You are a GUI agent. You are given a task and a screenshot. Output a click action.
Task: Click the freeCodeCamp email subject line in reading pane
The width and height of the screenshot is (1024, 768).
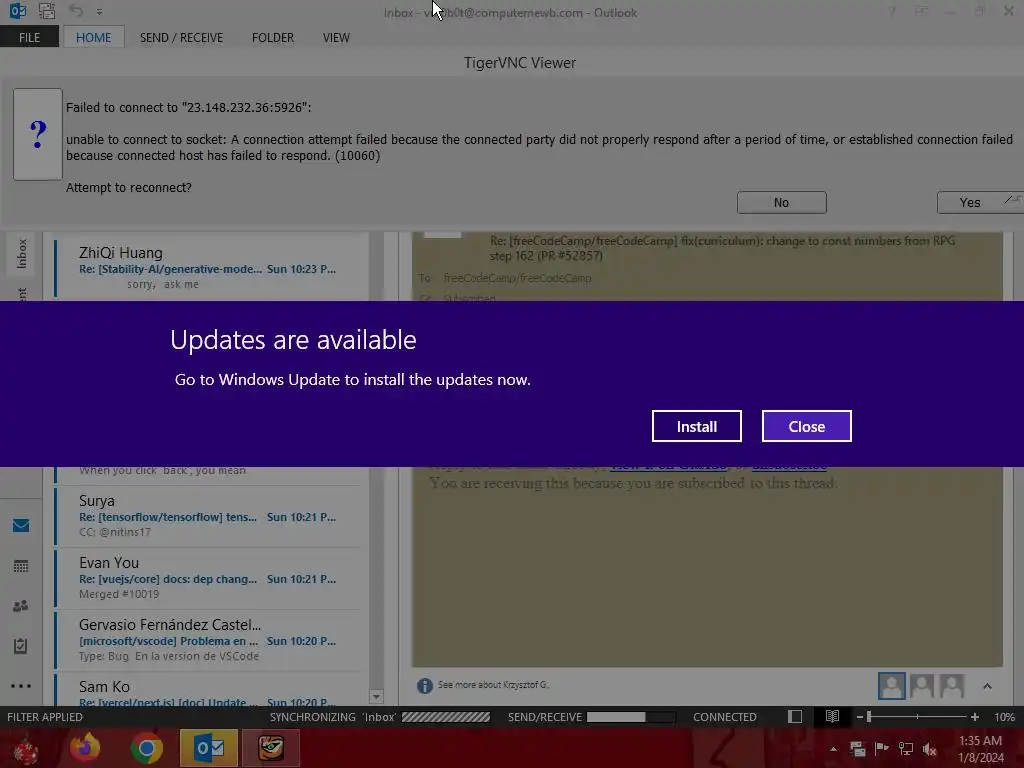(722, 248)
